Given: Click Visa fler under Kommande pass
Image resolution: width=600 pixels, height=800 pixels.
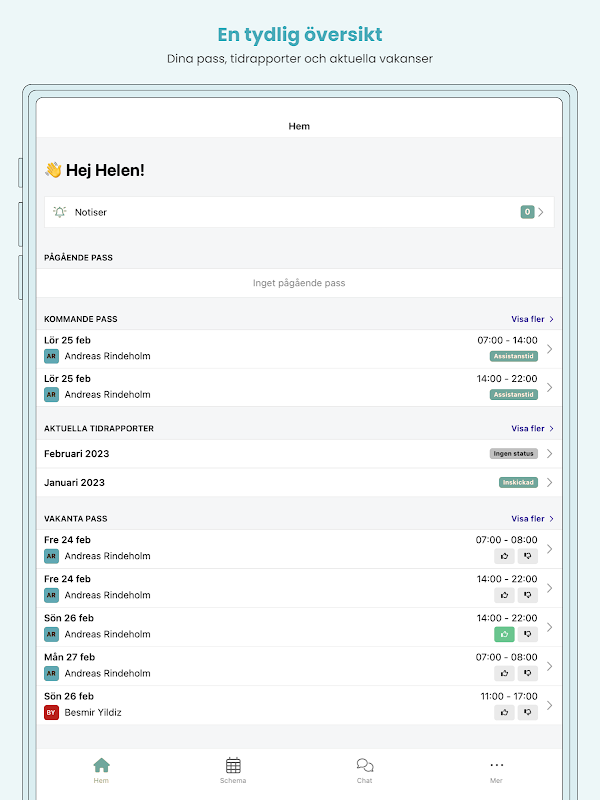Looking at the screenshot, I should click(x=532, y=320).
